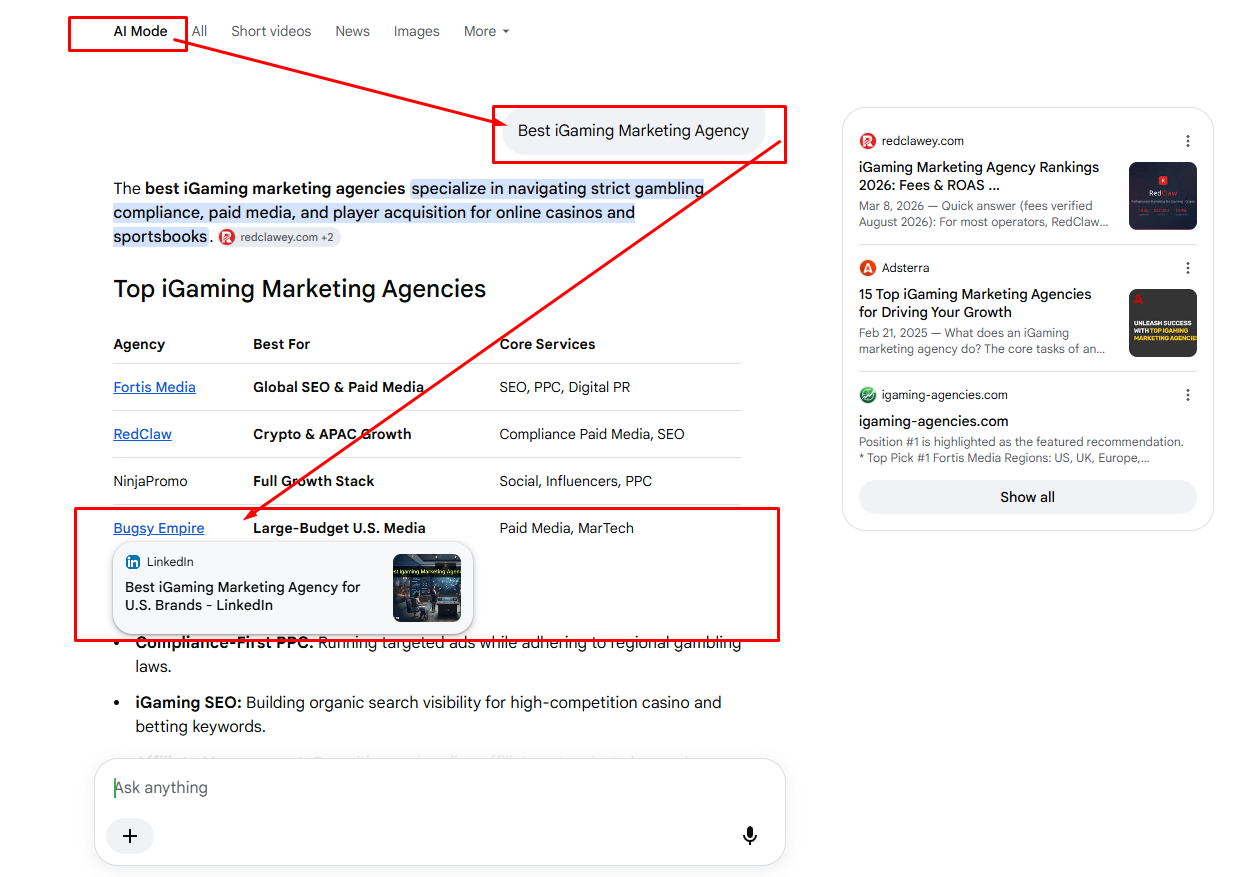The height and width of the screenshot is (877, 1233).
Task: Expand the More dropdown menu
Action: pyautogui.click(x=486, y=31)
